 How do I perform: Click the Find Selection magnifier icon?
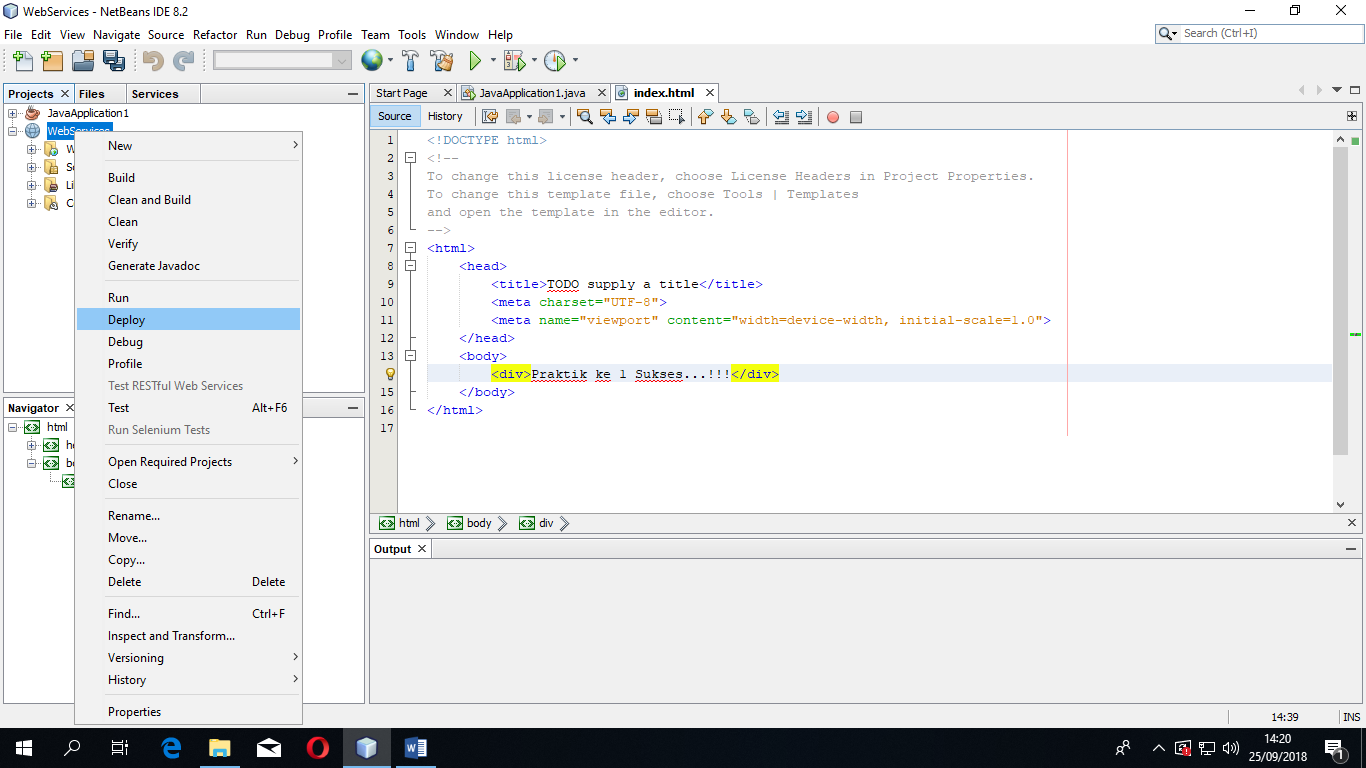585,117
